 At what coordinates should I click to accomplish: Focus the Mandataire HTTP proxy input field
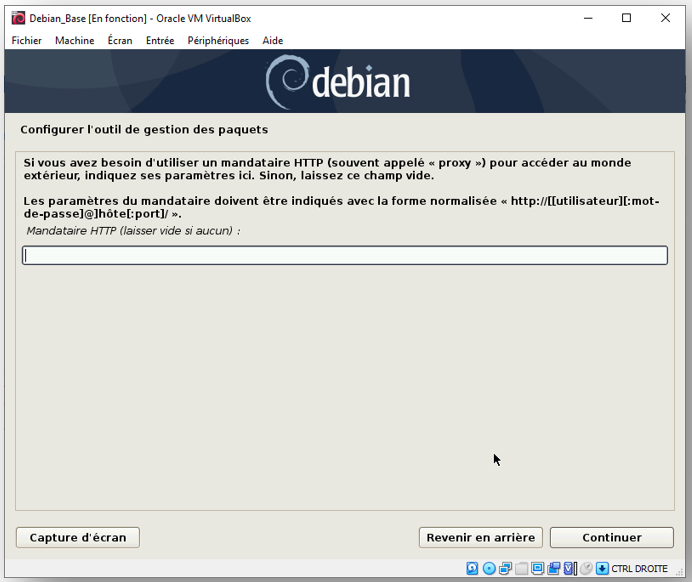point(345,255)
